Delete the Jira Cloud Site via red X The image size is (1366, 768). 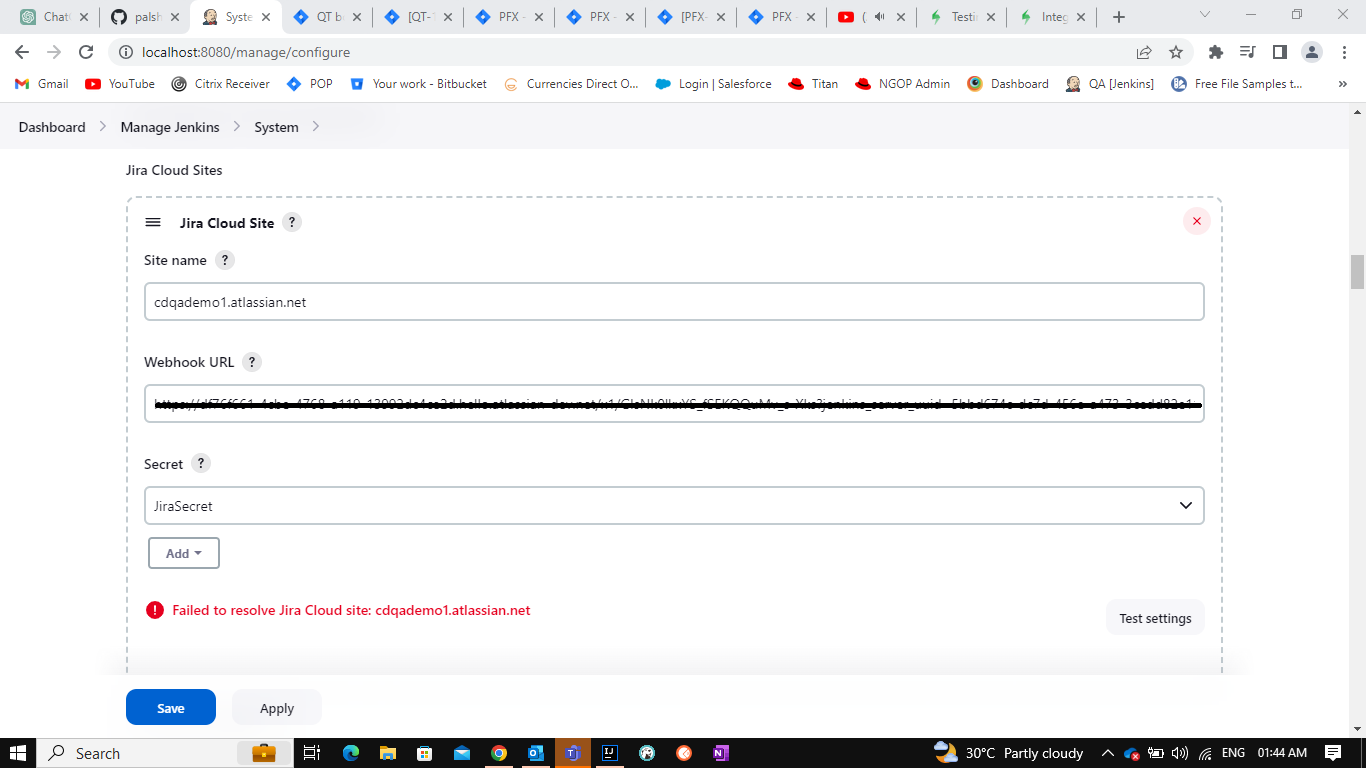click(1196, 221)
